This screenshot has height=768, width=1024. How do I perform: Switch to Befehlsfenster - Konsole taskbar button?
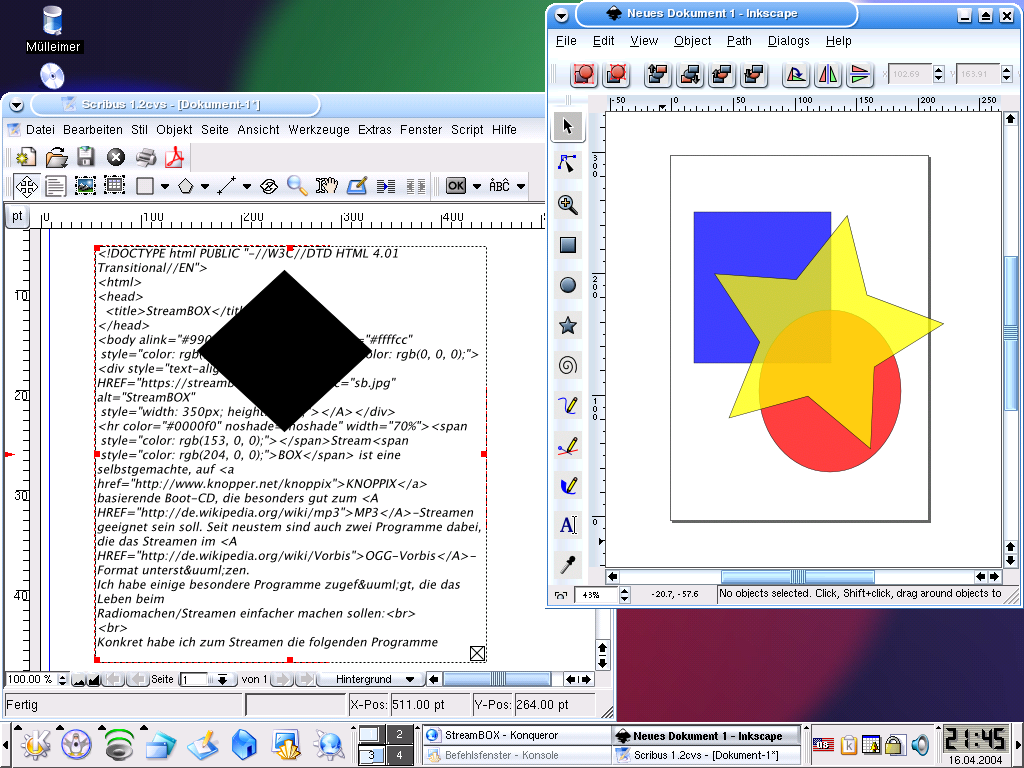tap(515, 755)
